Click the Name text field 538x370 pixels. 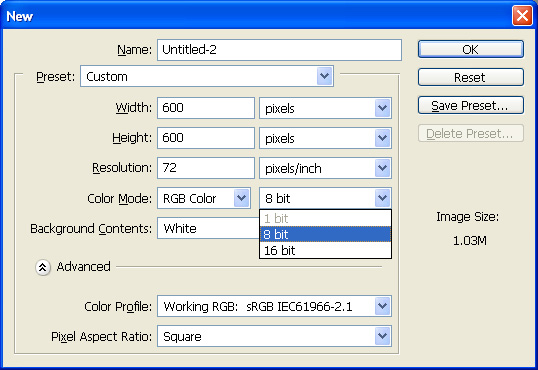tap(279, 50)
